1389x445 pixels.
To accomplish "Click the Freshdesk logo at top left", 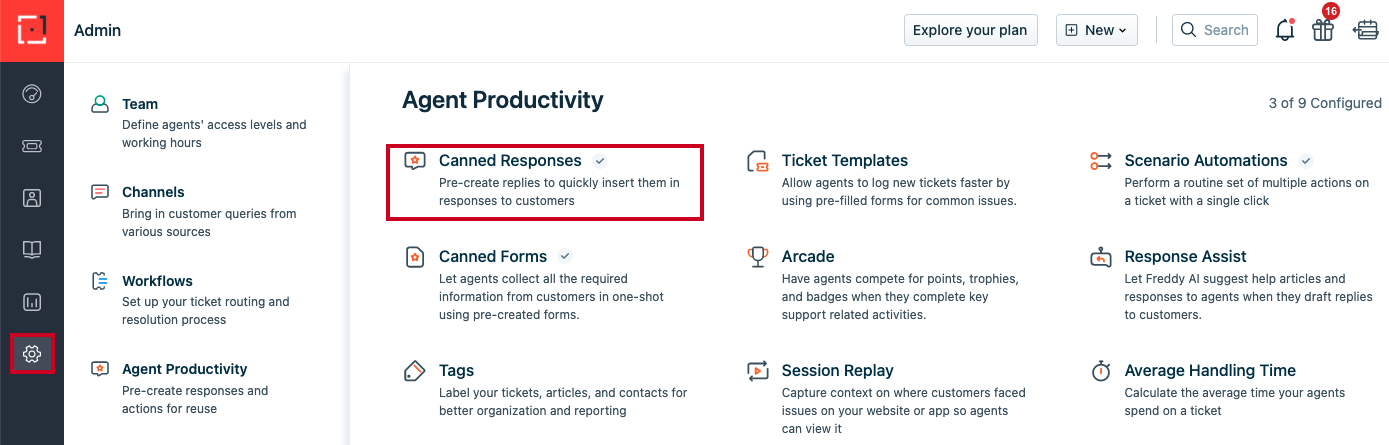I will click(32, 30).
